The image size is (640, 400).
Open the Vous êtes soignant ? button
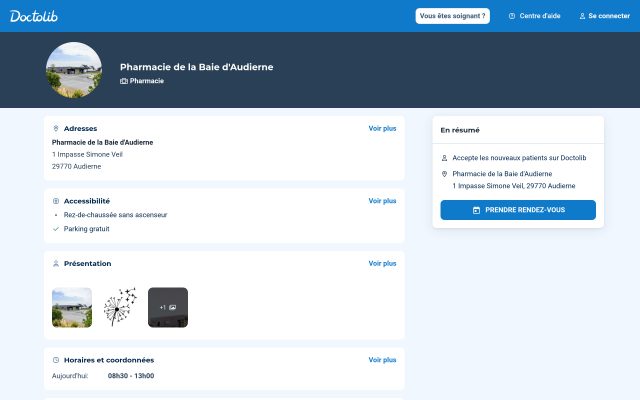(x=452, y=16)
